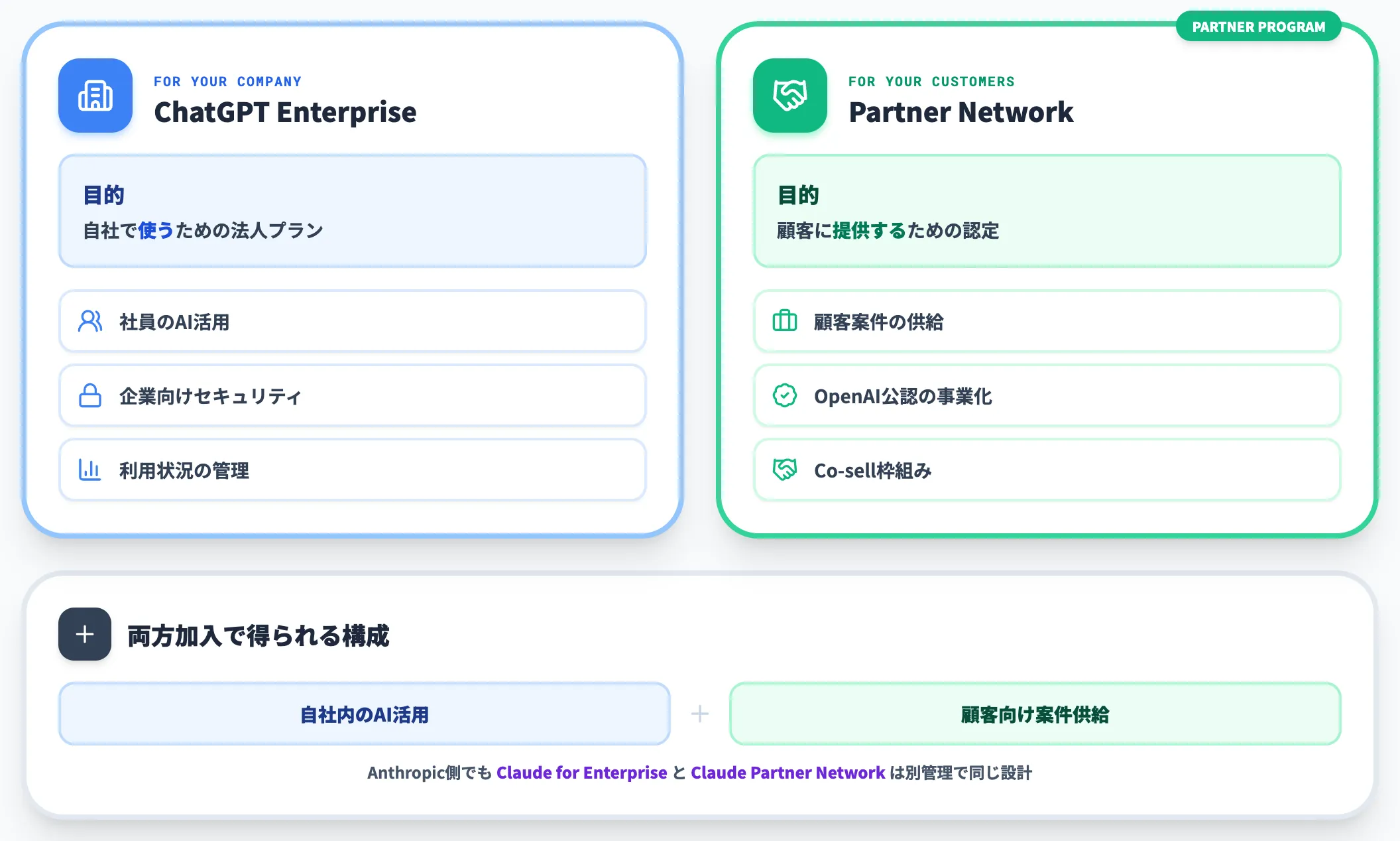Click the bar chart icon beside 利用状況の管理
1400x841 pixels.
coord(90,470)
